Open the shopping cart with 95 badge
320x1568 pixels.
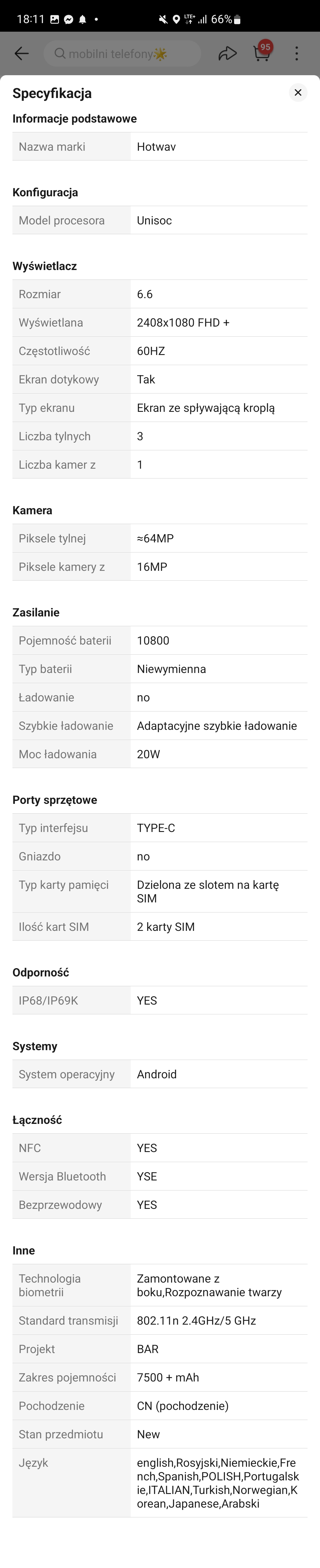click(263, 52)
